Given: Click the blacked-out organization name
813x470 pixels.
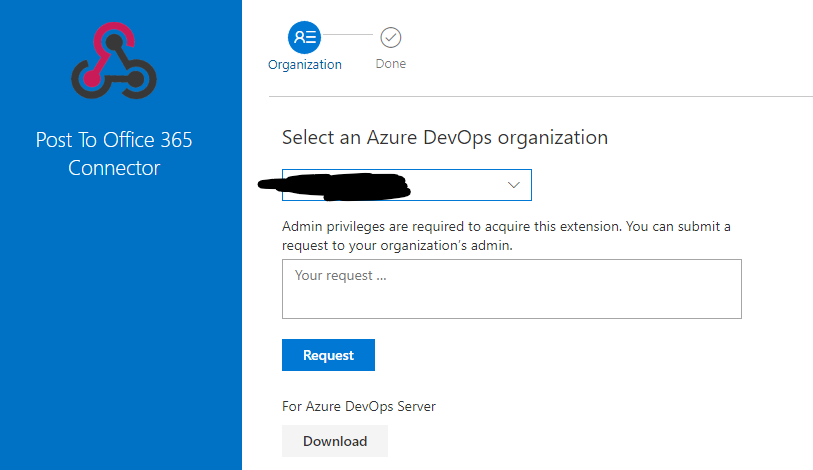Looking at the screenshot, I should [335, 185].
